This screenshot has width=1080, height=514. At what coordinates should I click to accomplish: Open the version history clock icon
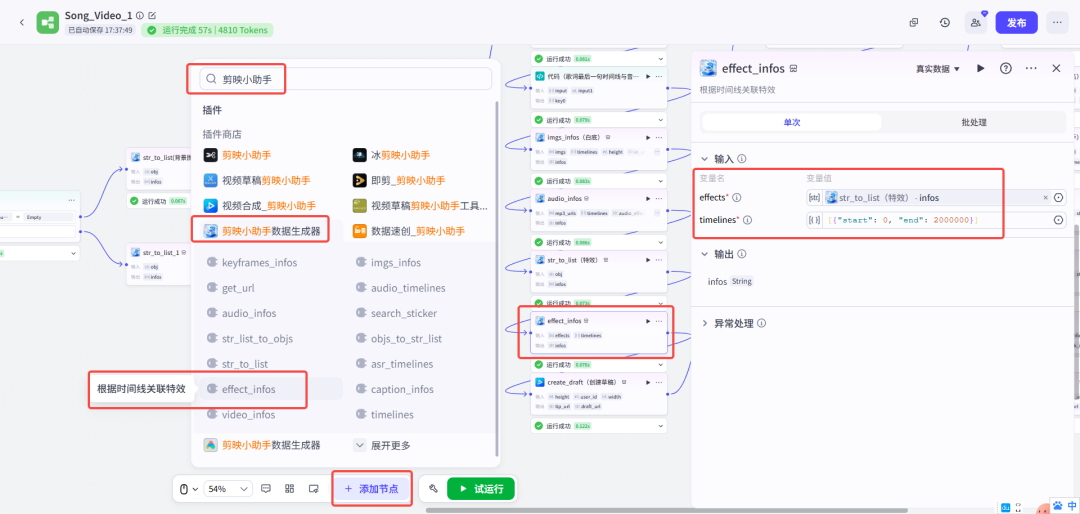[x=945, y=22]
